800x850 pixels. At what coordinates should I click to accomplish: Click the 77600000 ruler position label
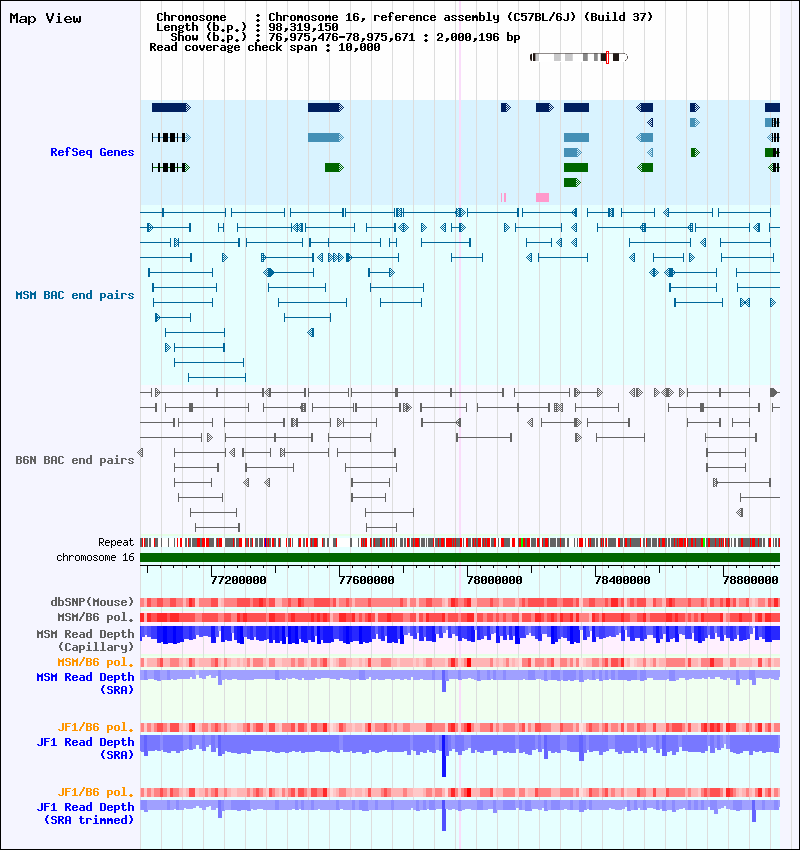(x=366, y=580)
